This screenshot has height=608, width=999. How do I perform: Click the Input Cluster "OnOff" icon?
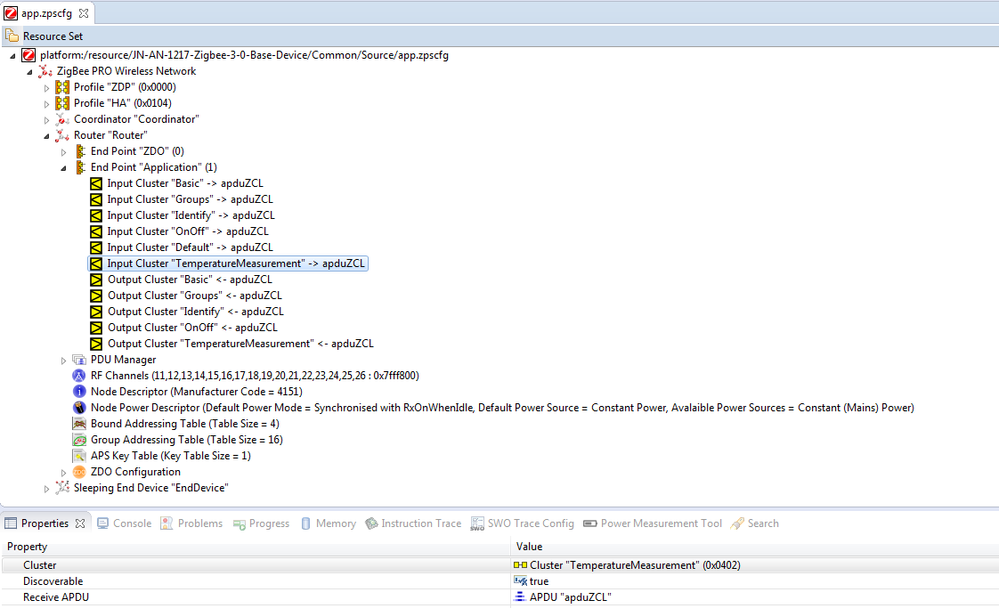coord(96,231)
